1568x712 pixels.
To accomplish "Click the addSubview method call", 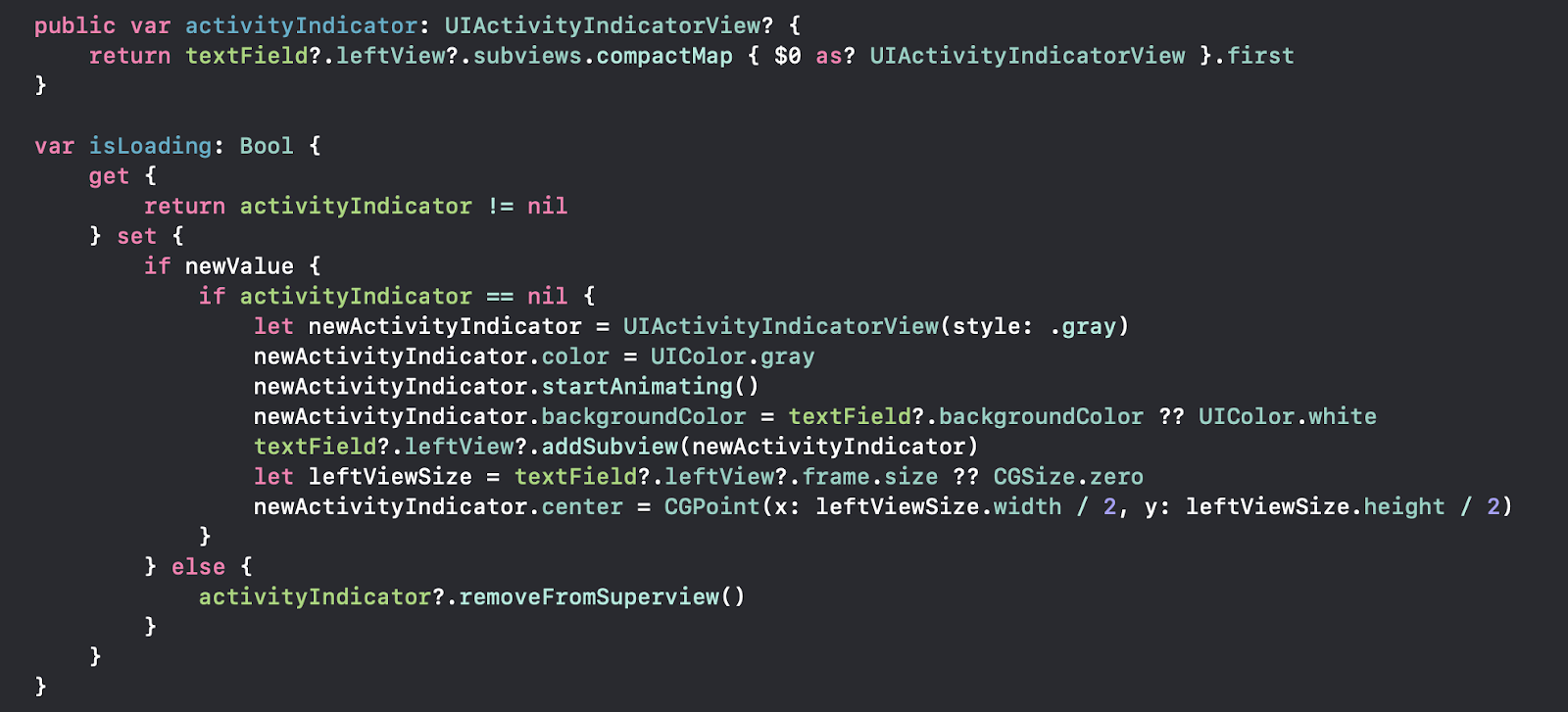I will [x=610, y=447].
